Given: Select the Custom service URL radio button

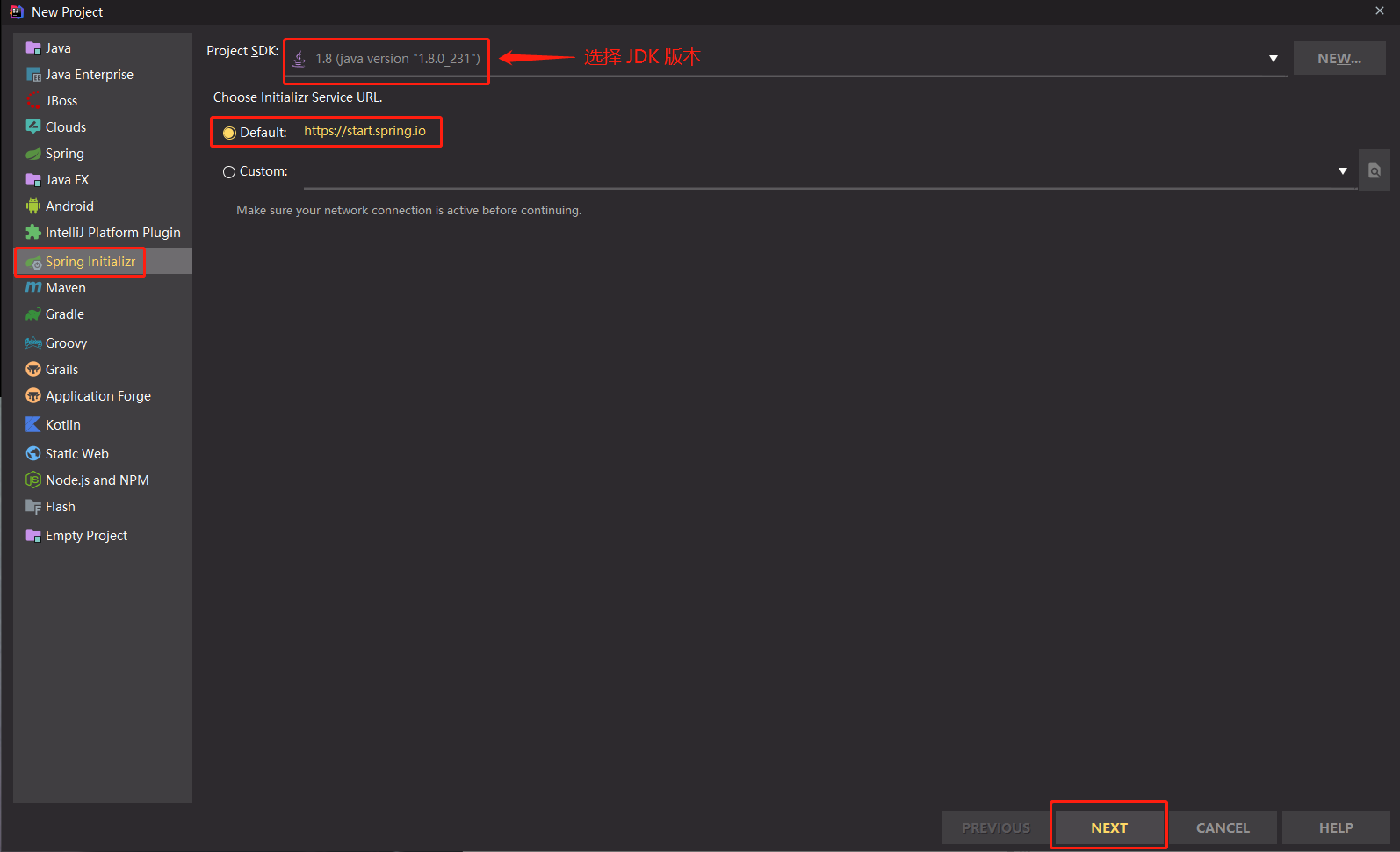Looking at the screenshot, I should point(229,172).
